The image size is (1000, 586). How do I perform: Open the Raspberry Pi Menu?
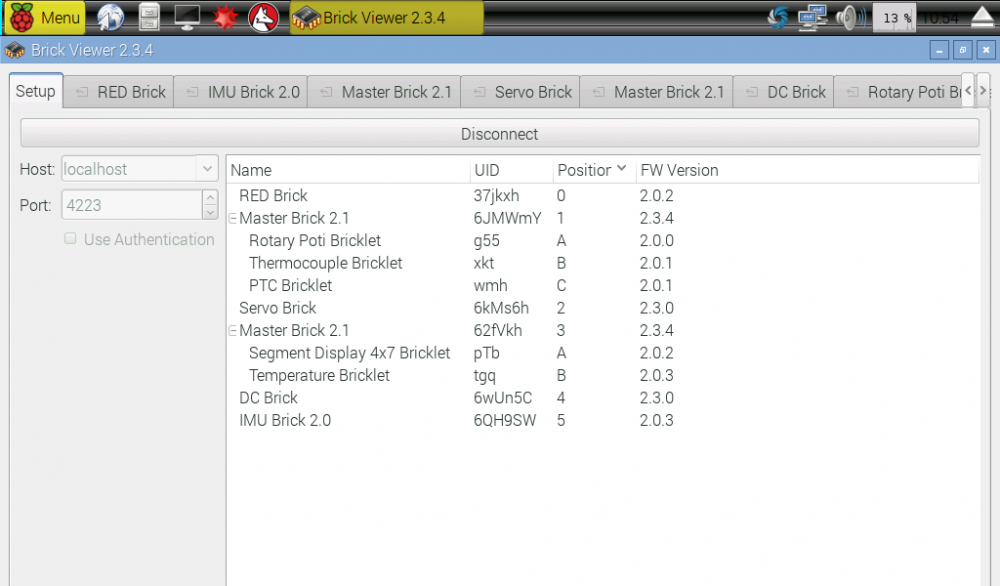[x=43, y=16]
